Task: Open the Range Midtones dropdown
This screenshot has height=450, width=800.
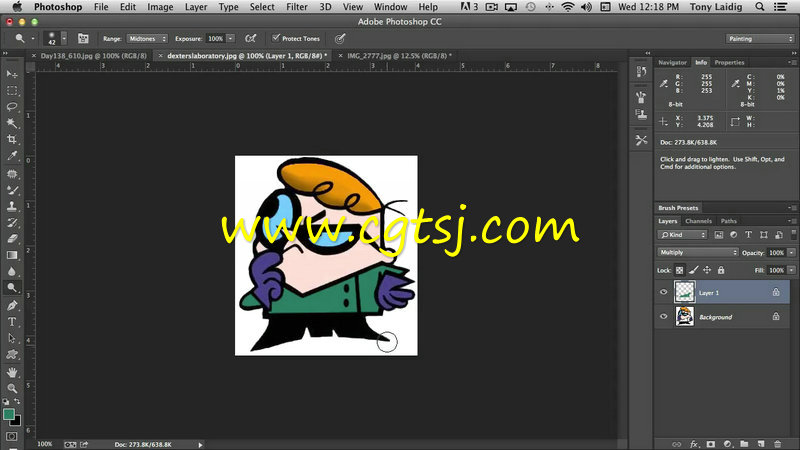Action: (147, 39)
